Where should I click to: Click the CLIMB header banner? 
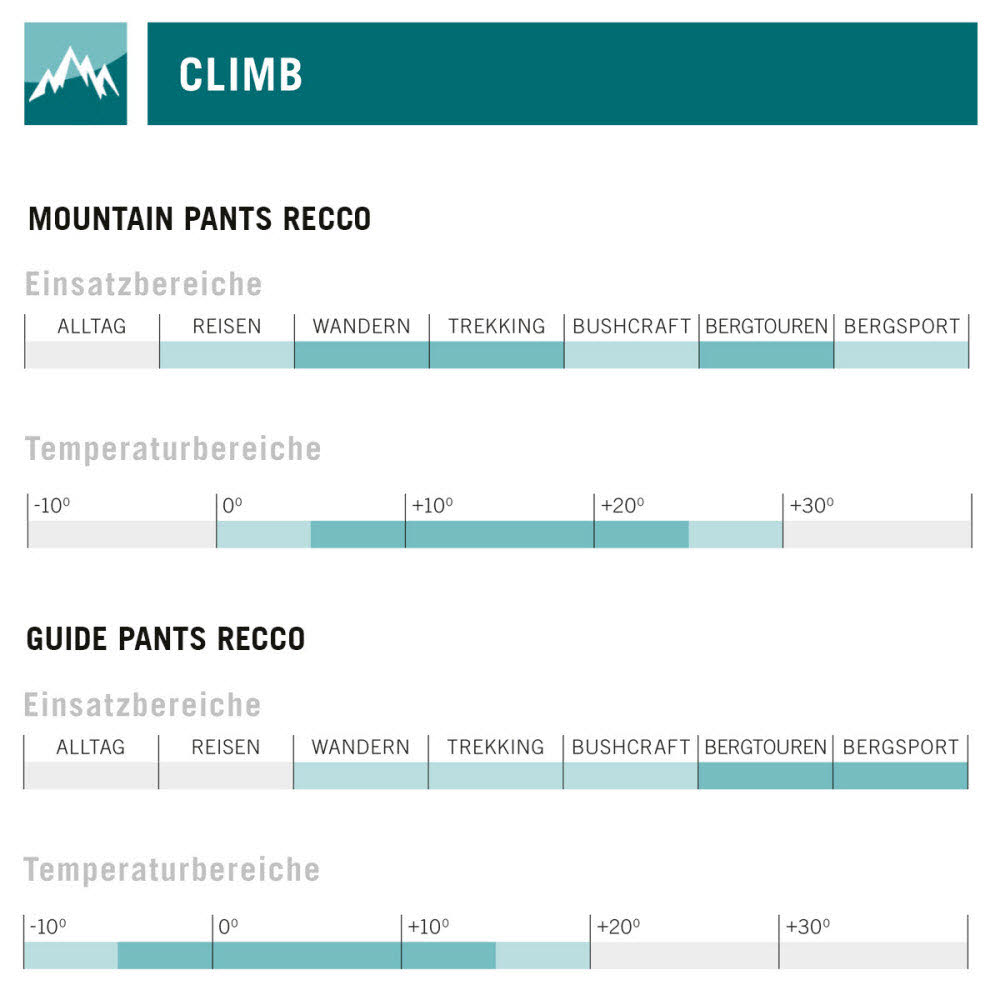[x=561, y=73]
